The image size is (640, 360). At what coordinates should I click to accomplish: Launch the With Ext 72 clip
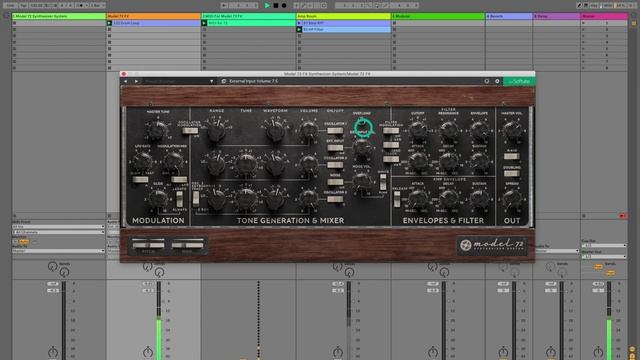(204, 23)
